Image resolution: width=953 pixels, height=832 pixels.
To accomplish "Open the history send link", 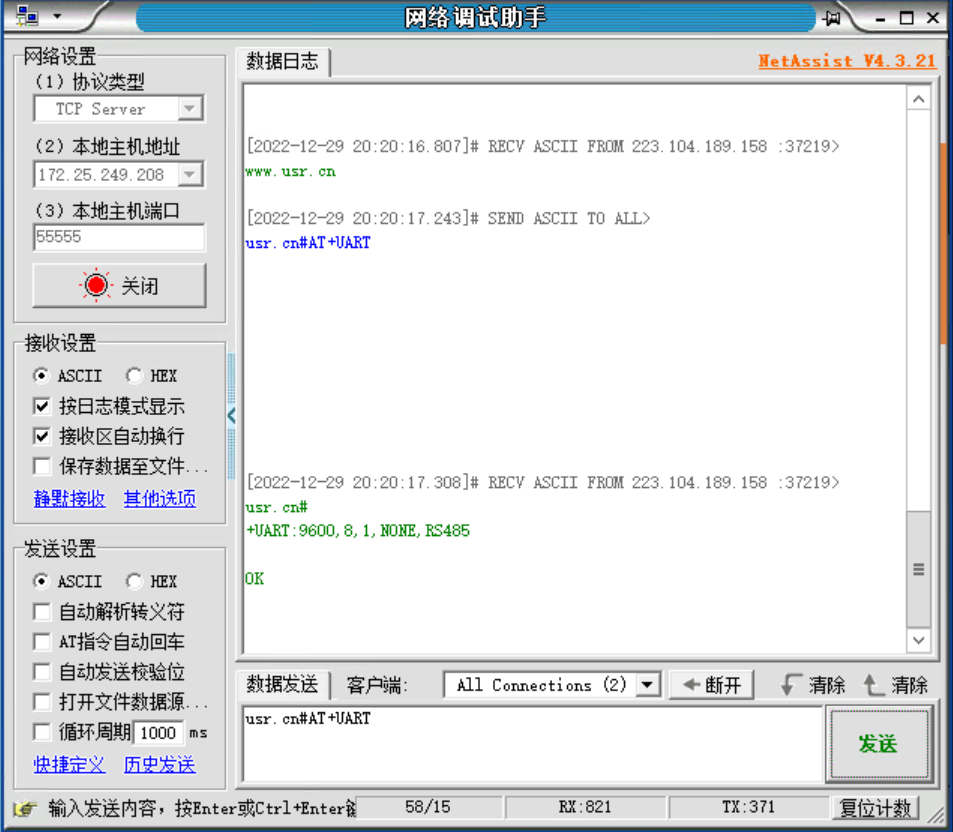I will point(159,765).
